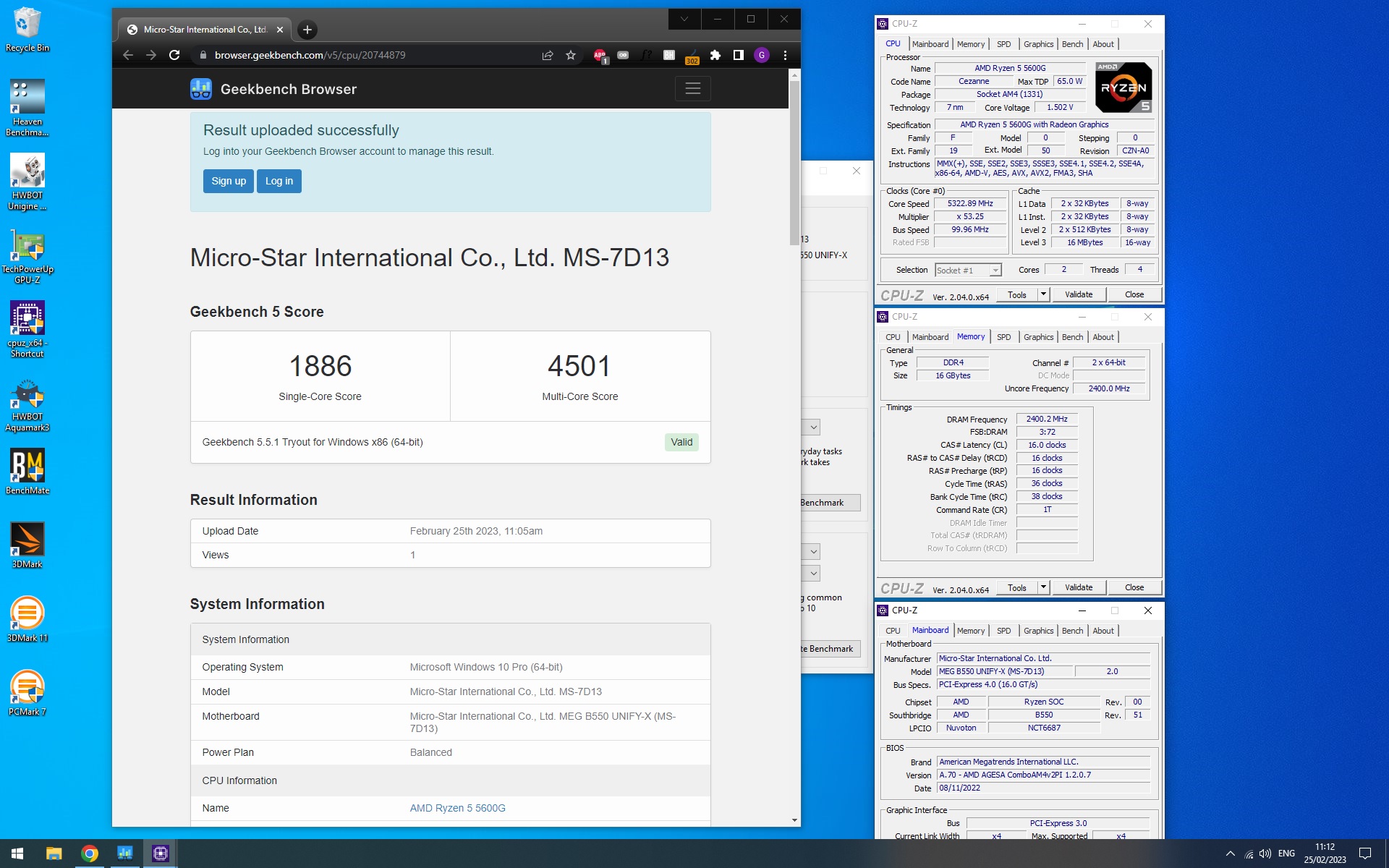Viewport: 1389px width, 868px height.
Task: Show hidden system tray icons
Action: pyautogui.click(x=1230, y=854)
